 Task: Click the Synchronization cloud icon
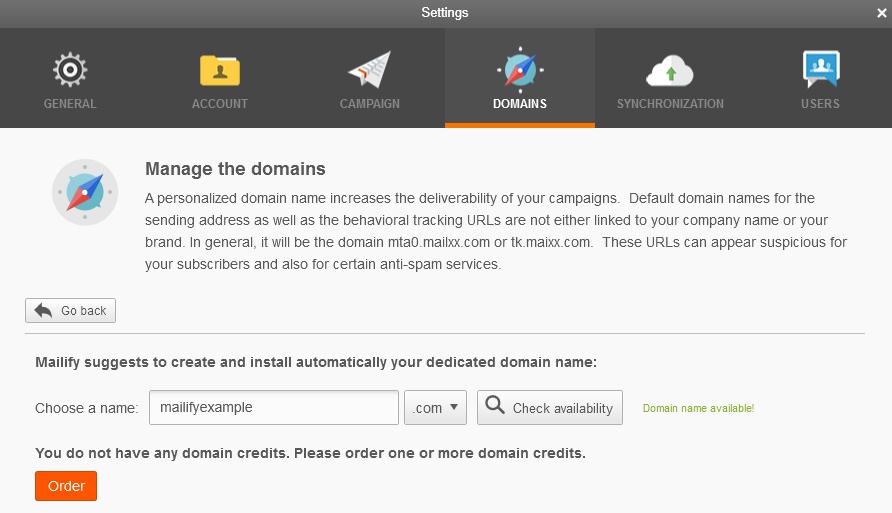coord(670,71)
